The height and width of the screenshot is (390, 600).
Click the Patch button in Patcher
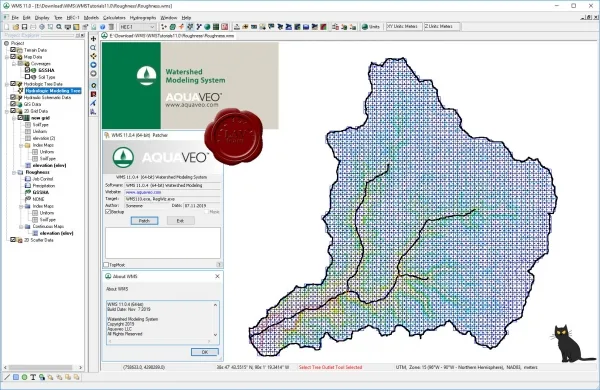144,221
